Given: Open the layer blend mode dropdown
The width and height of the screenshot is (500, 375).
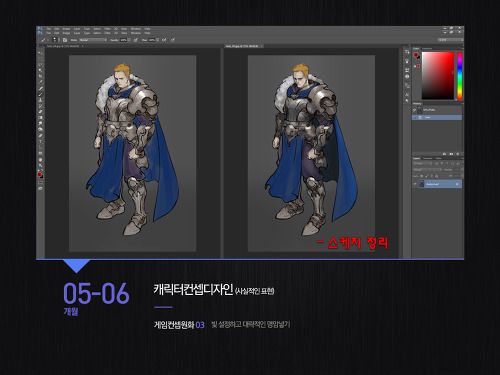Looking at the screenshot, I should pos(427,170).
